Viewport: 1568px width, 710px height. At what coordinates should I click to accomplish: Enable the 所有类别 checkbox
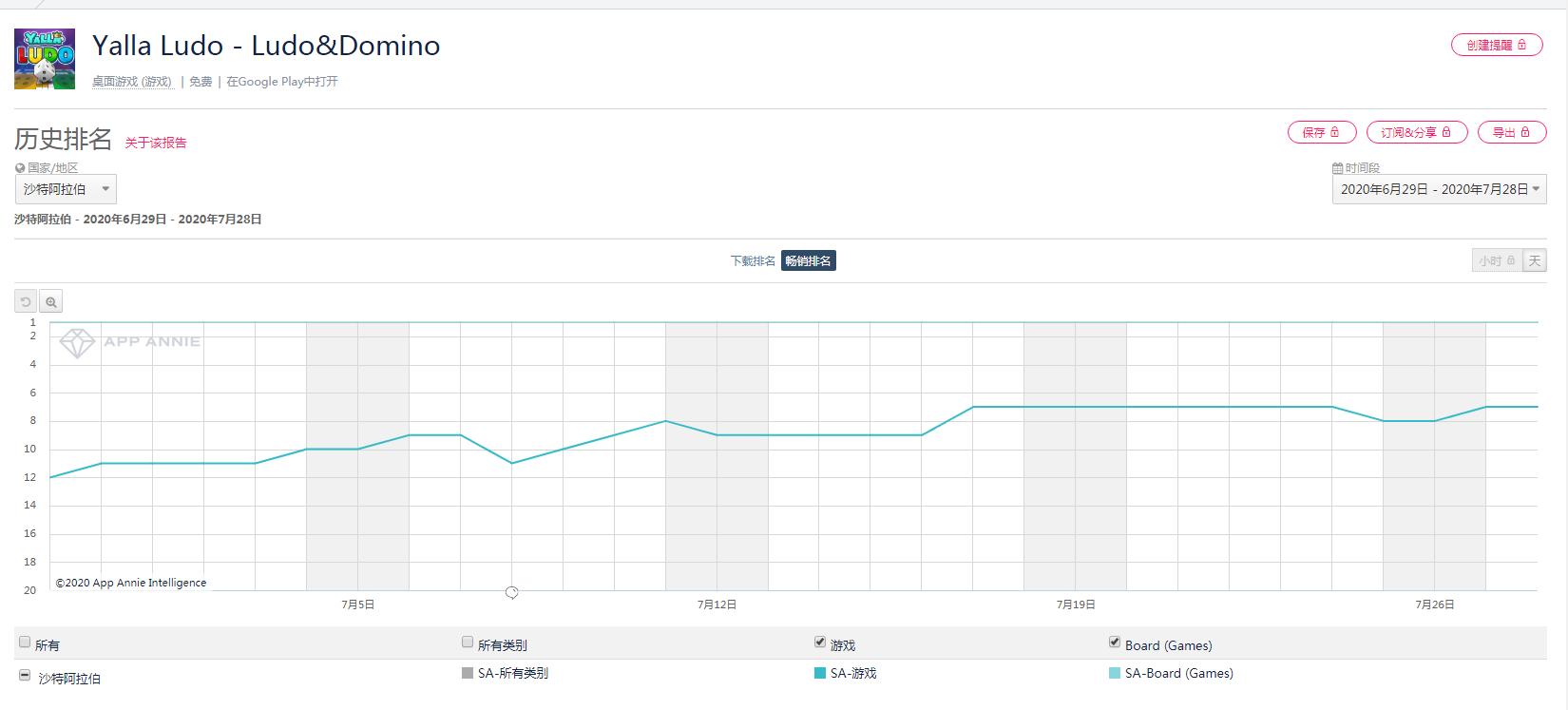pos(468,643)
